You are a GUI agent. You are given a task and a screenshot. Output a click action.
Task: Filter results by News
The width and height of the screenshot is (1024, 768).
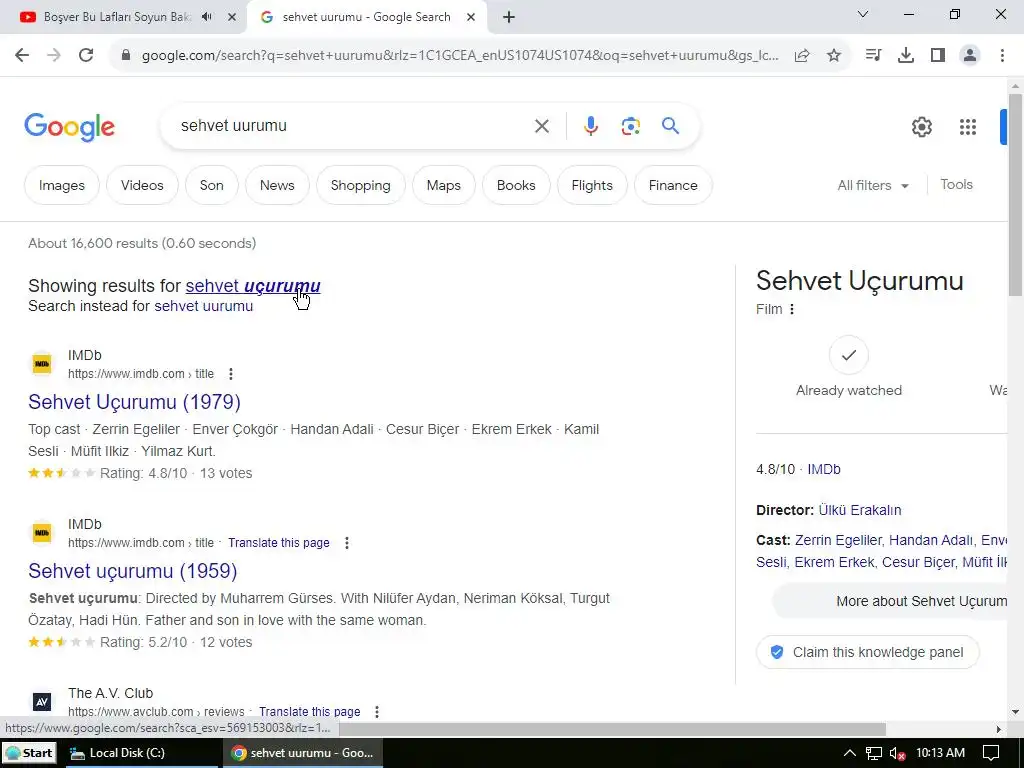pos(277,185)
